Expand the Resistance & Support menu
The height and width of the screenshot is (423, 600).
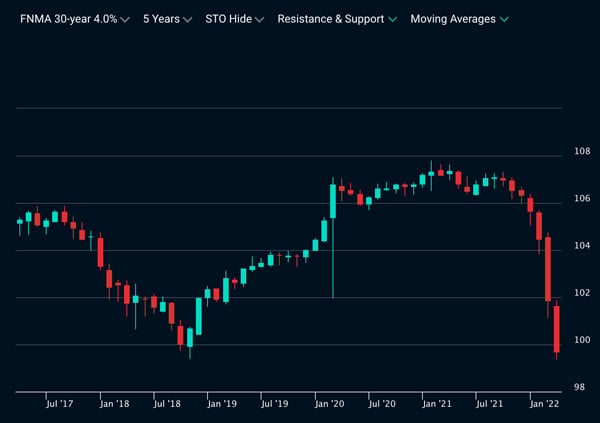point(337,19)
